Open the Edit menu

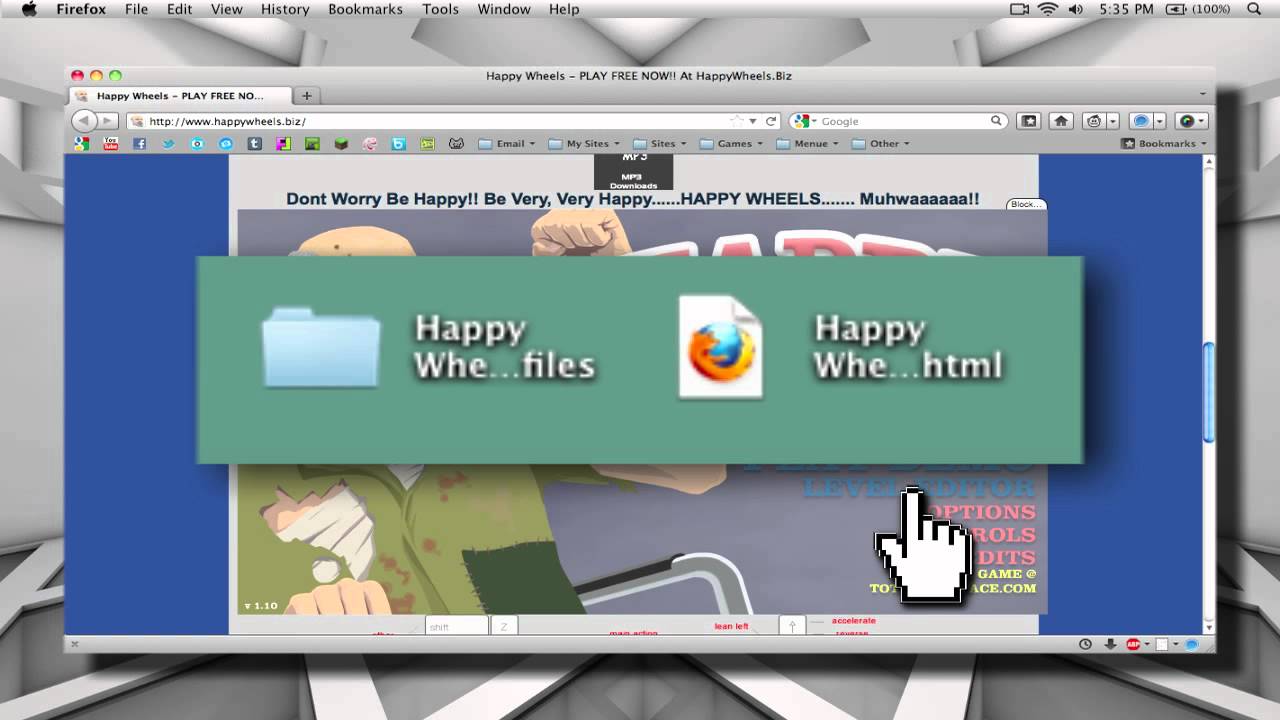[x=180, y=9]
